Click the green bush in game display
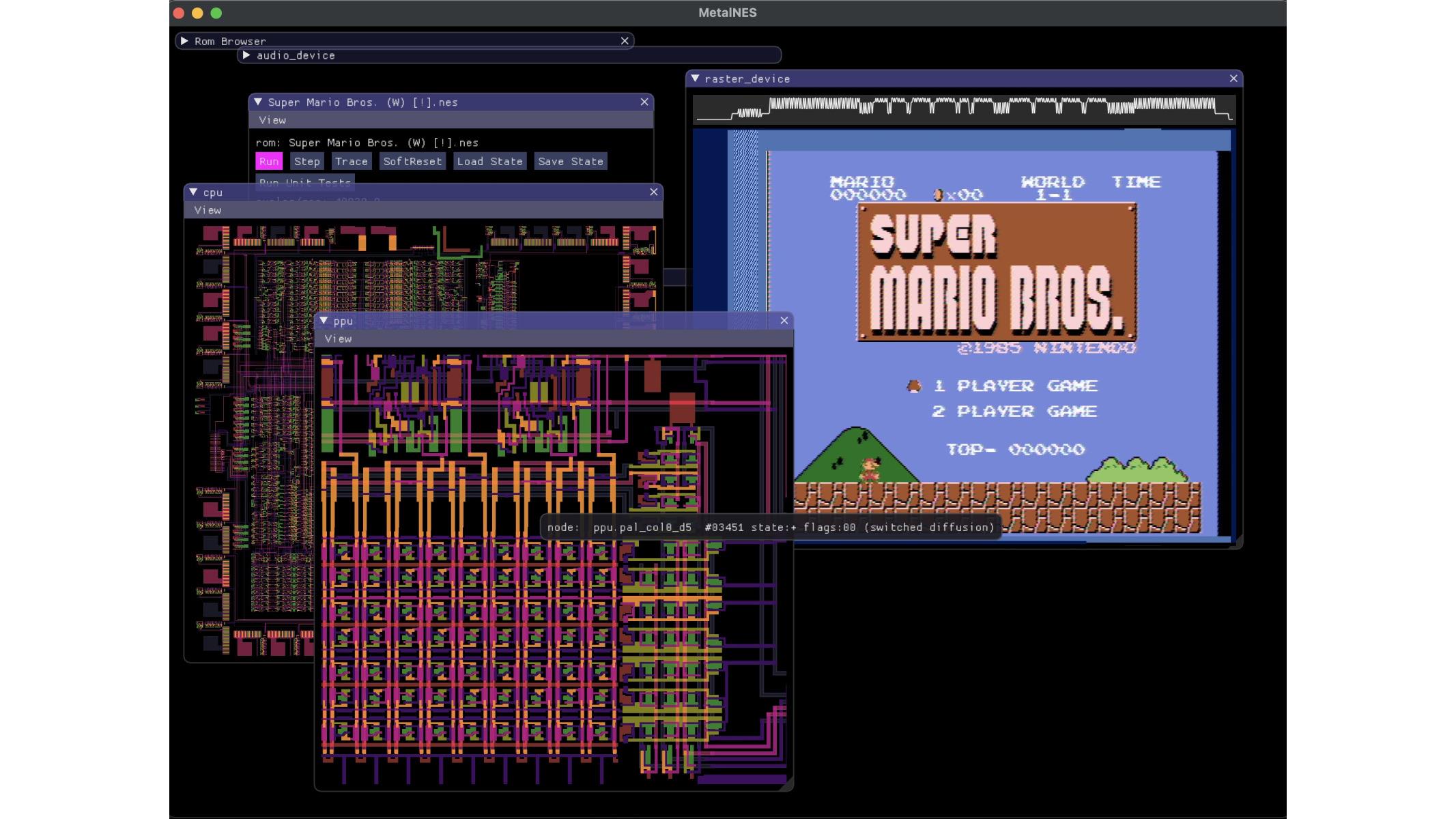This screenshot has height=819, width=1456. [1136, 470]
